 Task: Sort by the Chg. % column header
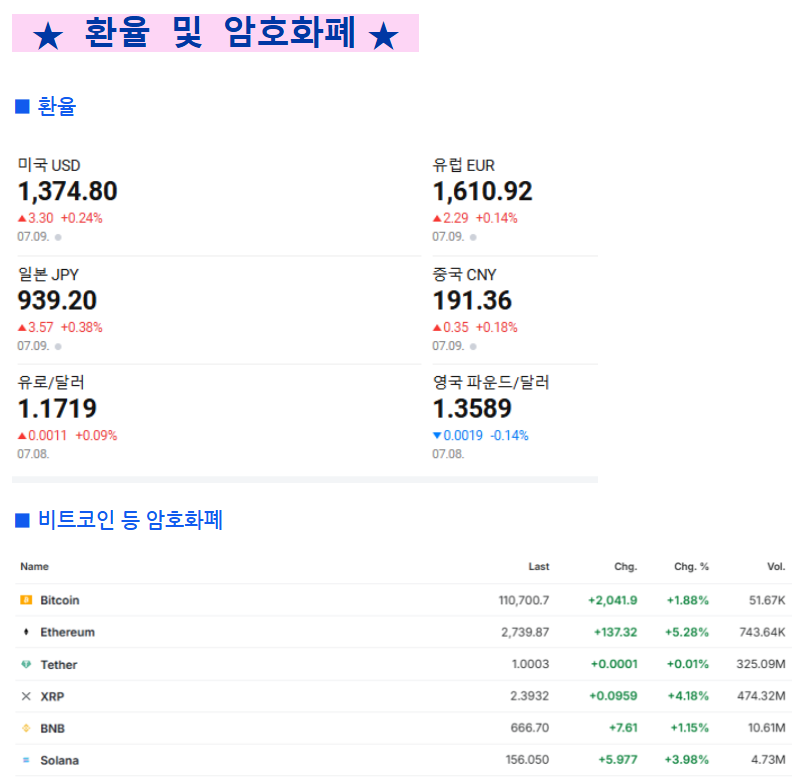(691, 567)
